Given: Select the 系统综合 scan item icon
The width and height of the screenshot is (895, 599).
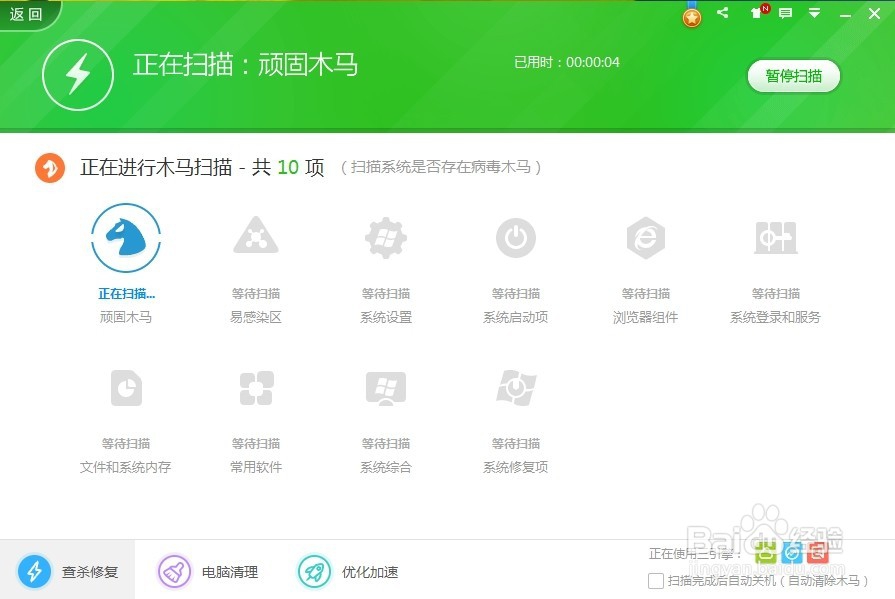Looking at the screenshot, I should [x=386, y=388].
